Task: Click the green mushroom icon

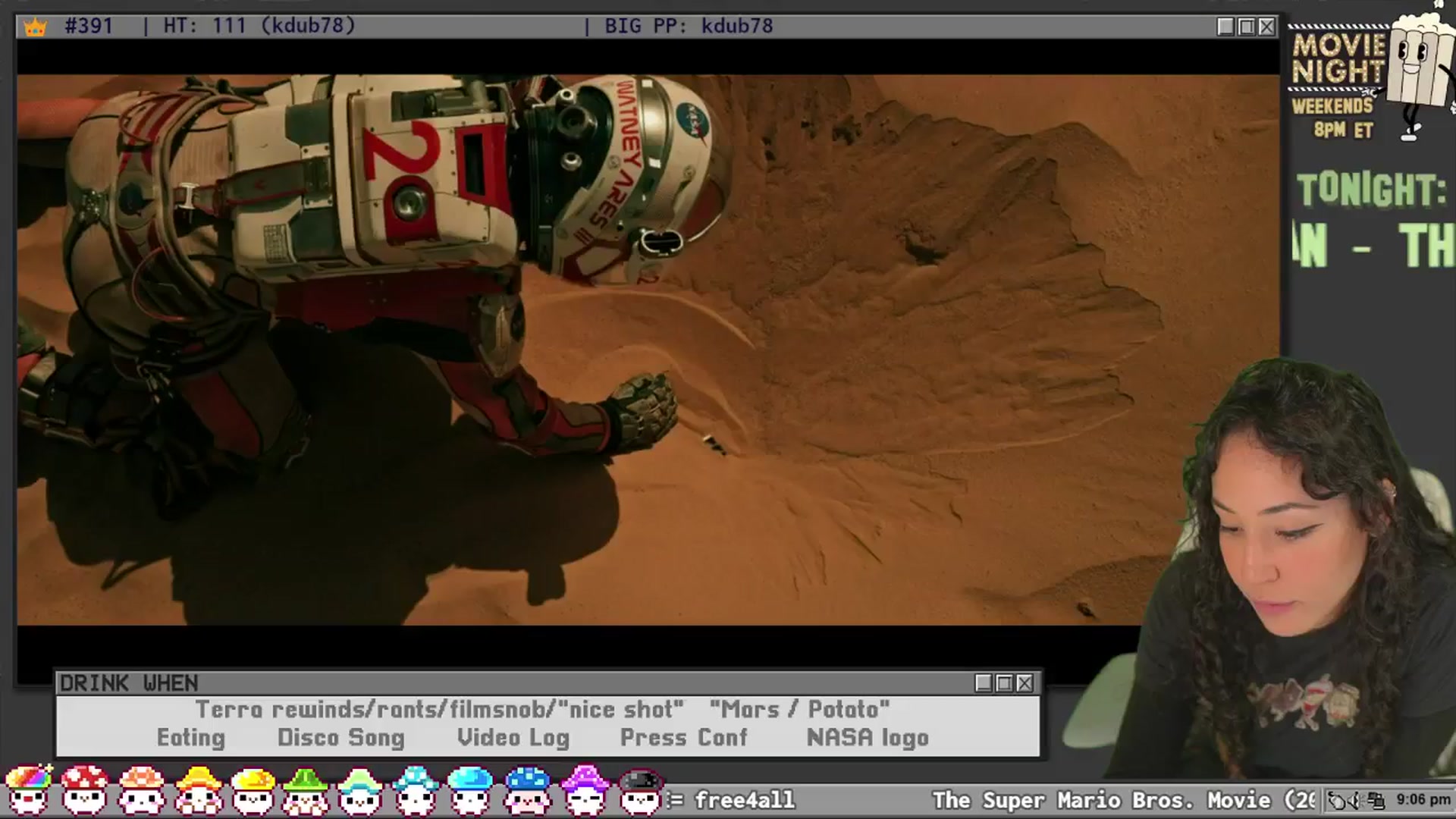Action: [x=306, y=790]
